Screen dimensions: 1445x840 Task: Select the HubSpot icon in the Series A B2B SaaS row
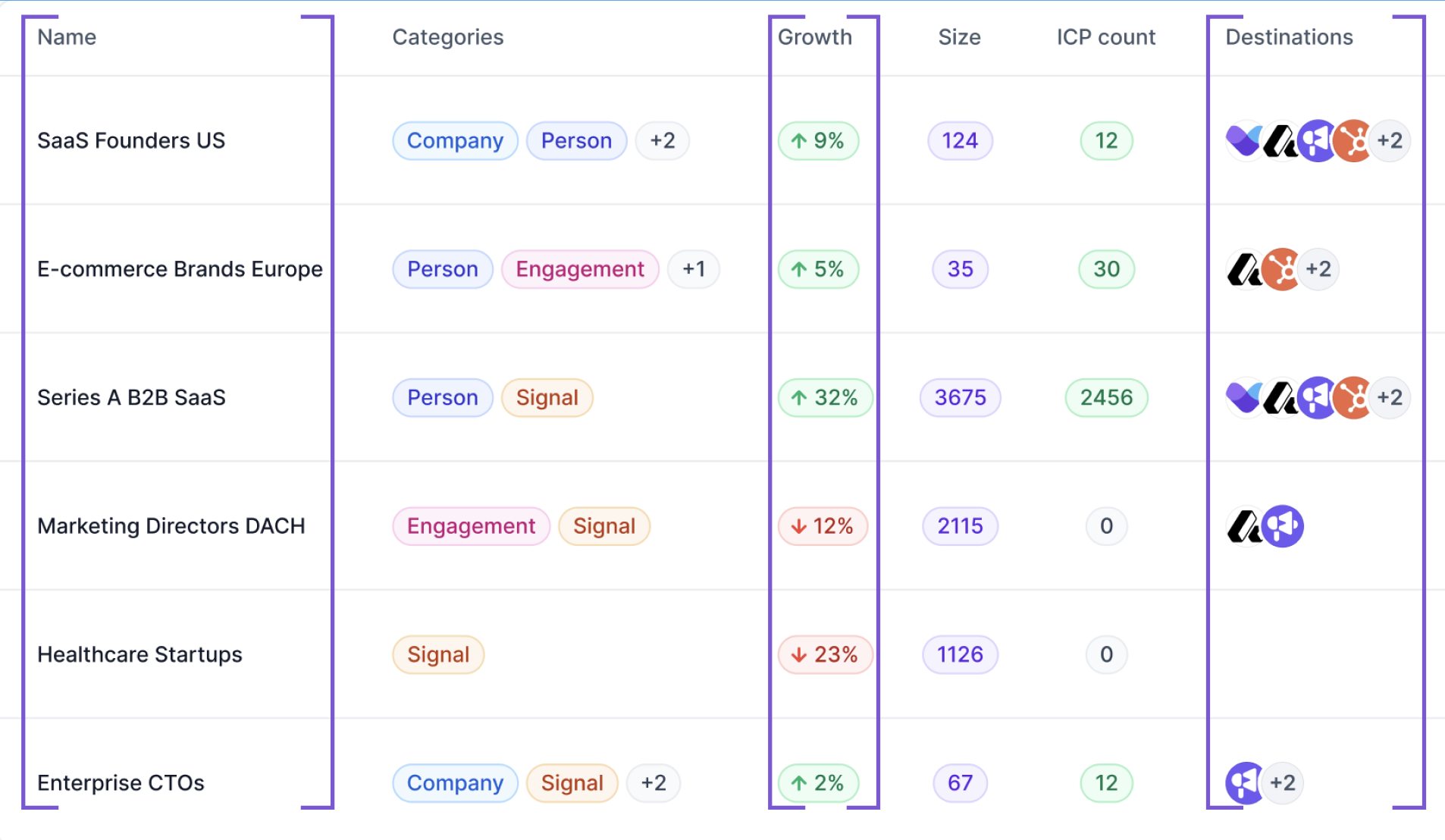click(1351, 397)
